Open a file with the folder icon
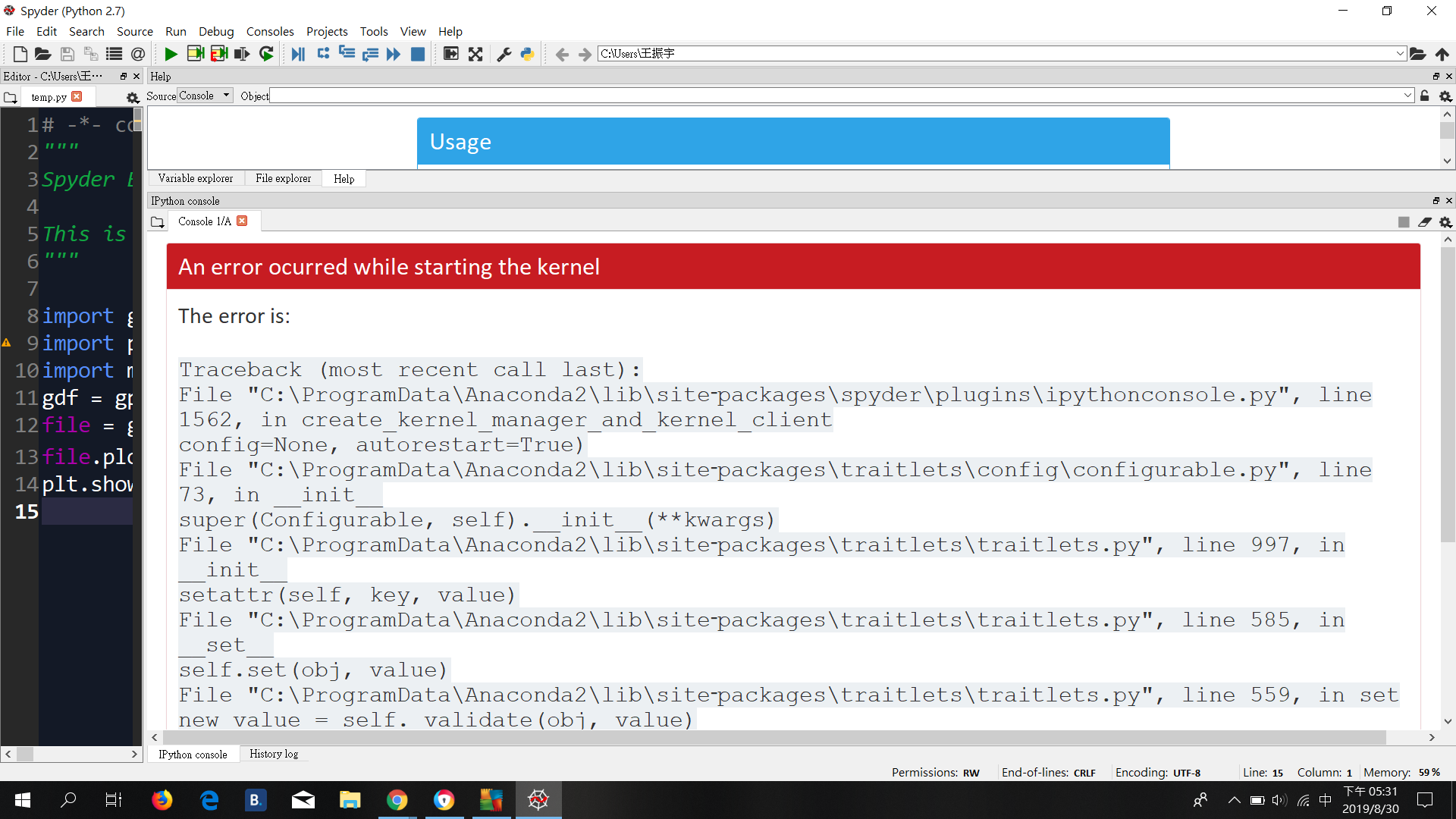The image size is (1456, 819). (43, 54)
